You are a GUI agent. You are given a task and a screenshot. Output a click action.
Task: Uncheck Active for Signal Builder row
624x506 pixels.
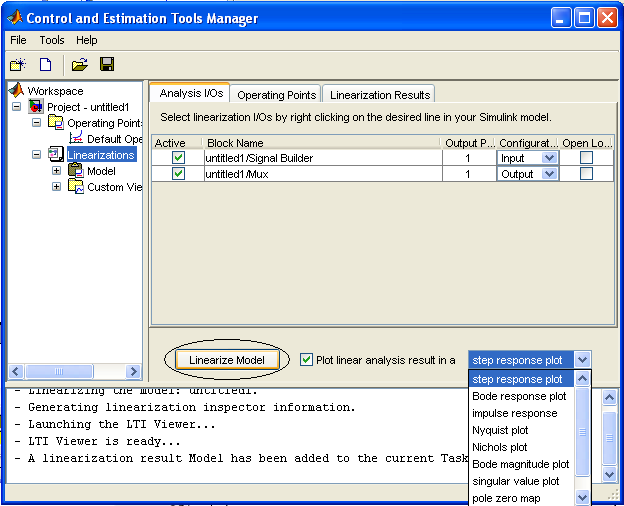[178, 158]
